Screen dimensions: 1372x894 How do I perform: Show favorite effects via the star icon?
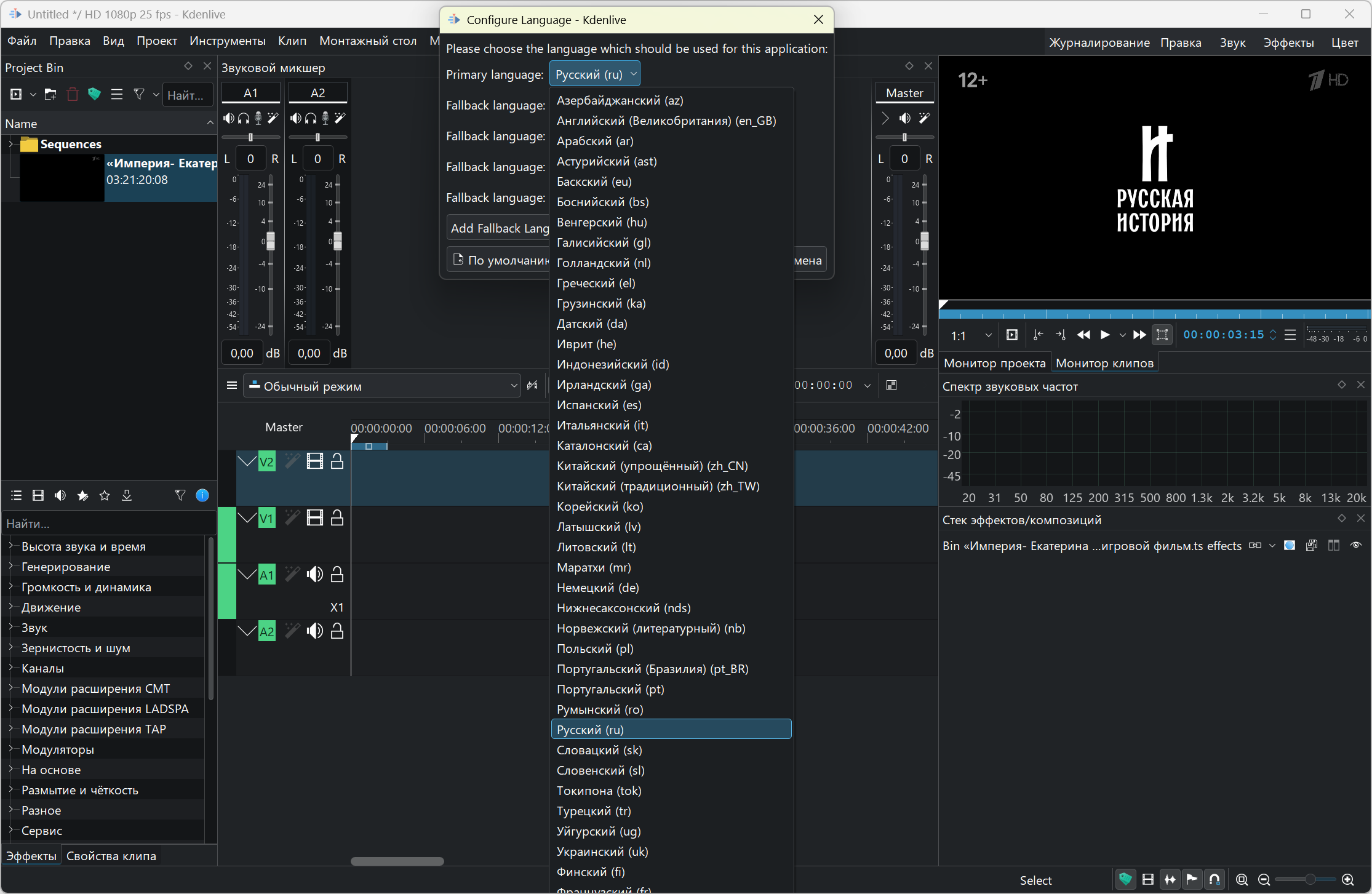105,495
